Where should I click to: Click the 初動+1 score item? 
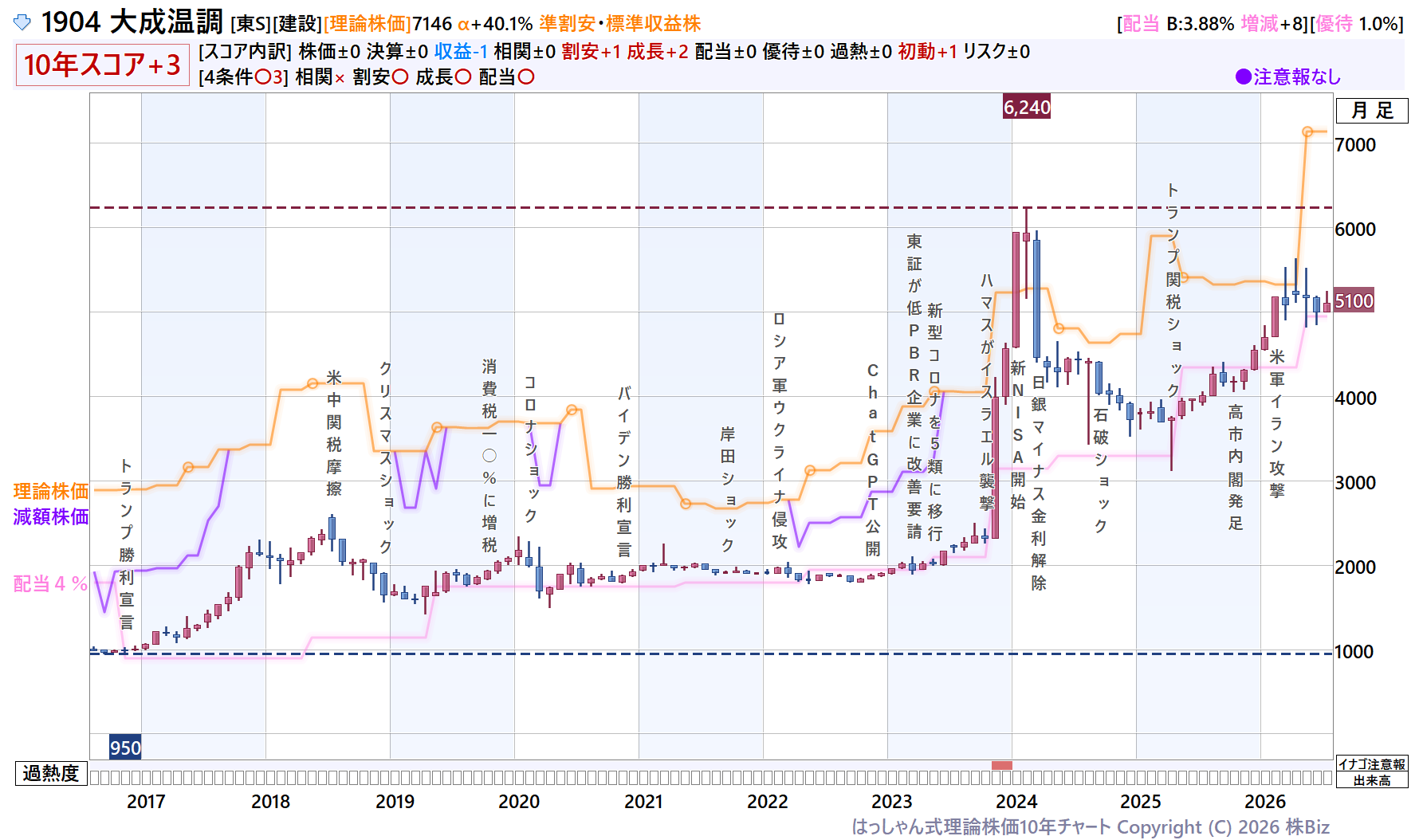pyautogui.click(x=927, y=52)
